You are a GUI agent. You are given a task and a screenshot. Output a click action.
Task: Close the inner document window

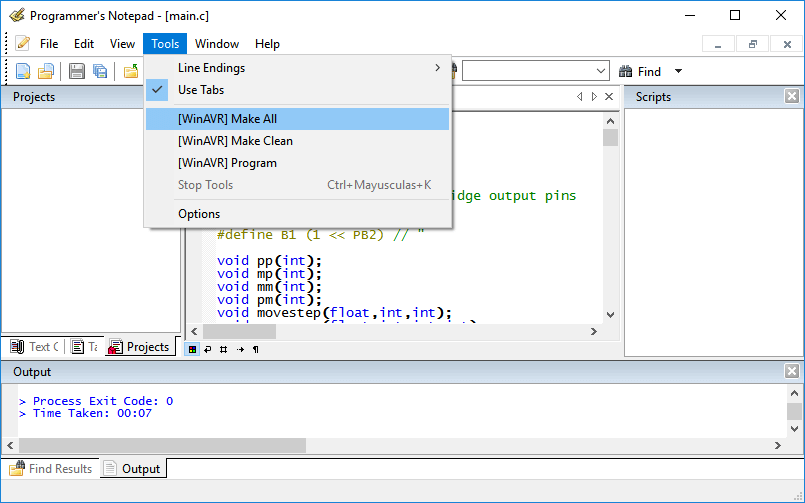pos(787,45)
